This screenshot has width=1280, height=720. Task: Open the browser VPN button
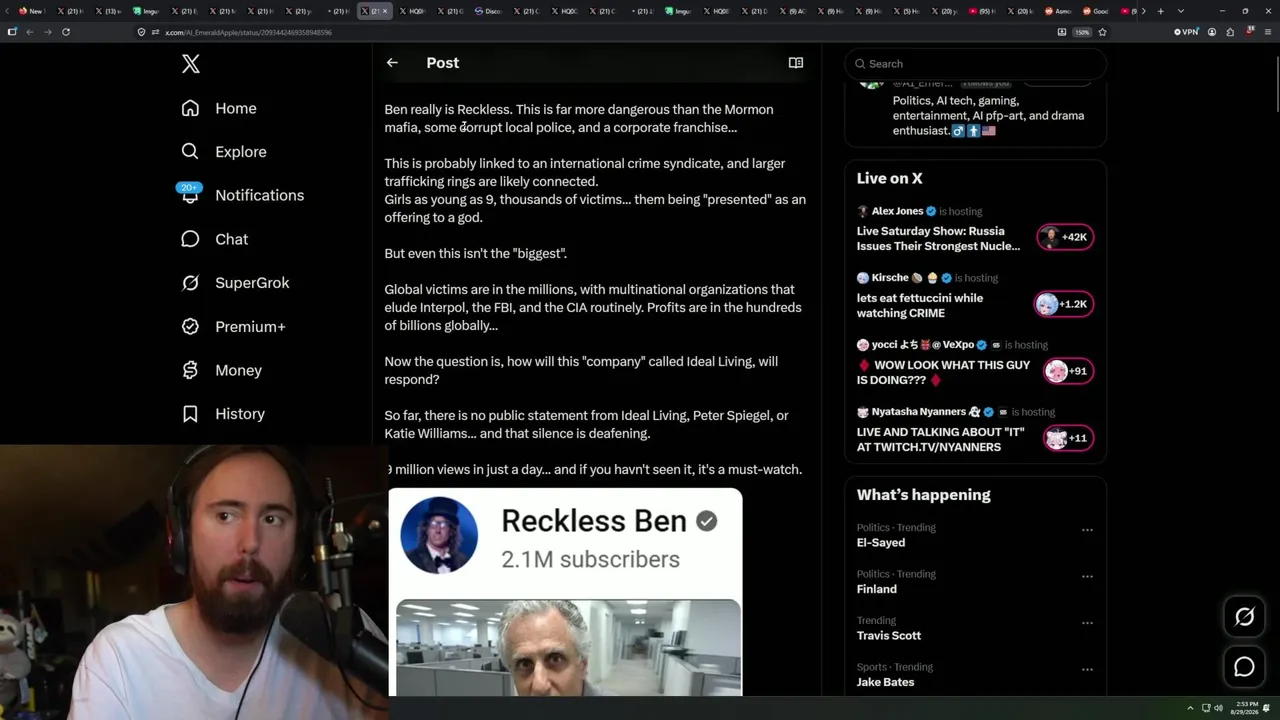pos(1186,32)
